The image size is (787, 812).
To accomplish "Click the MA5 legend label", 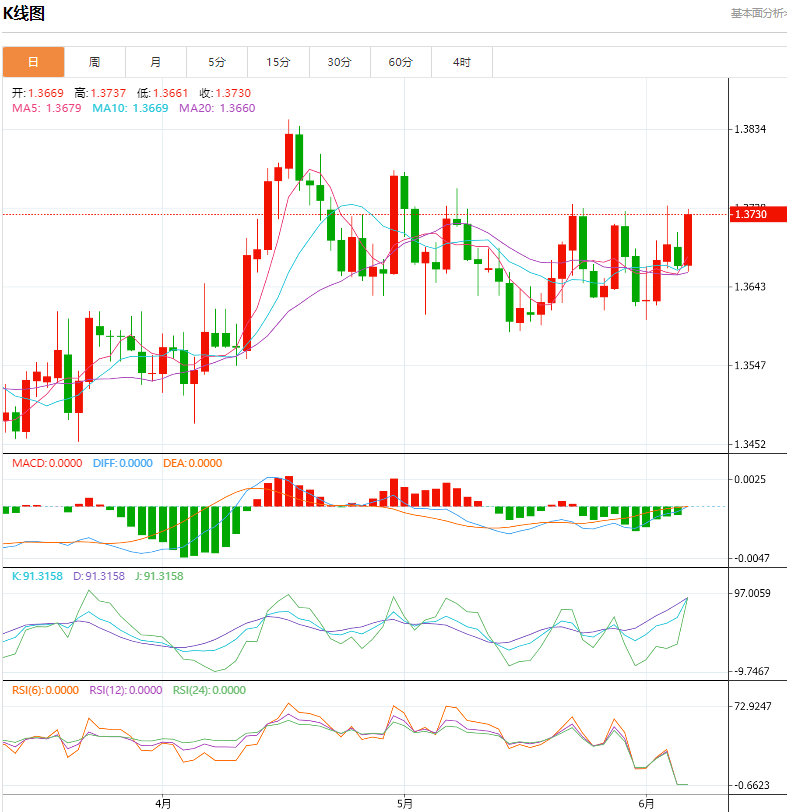I will click(47, 108).
